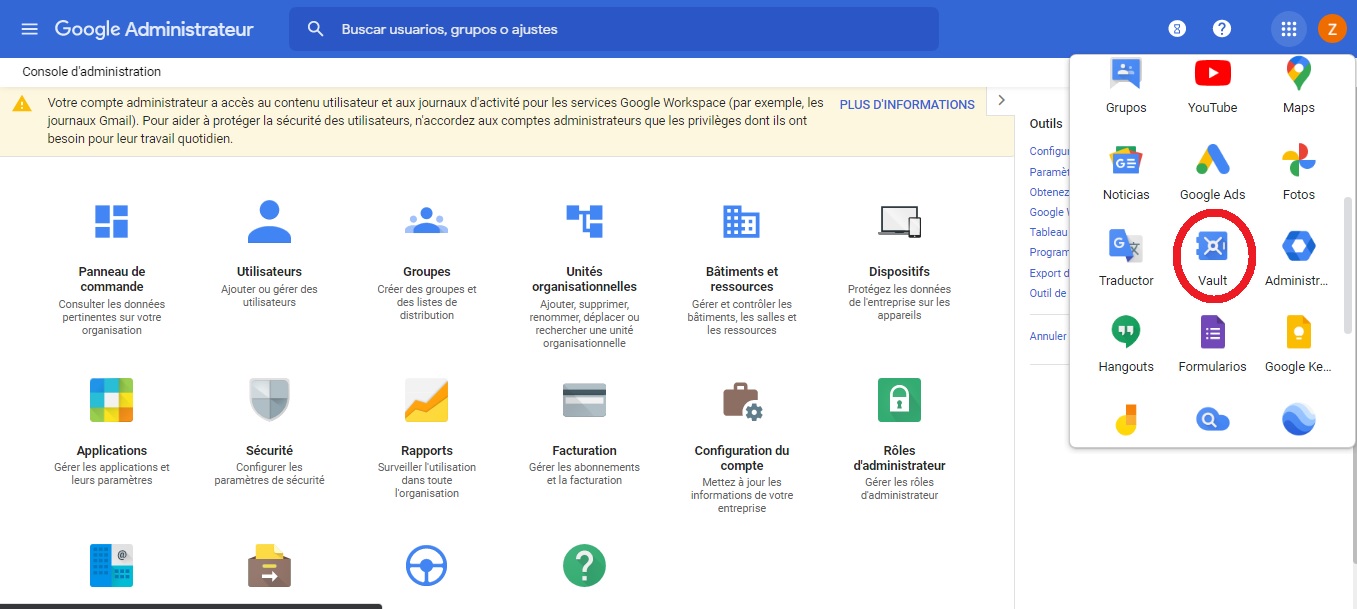Viewport: 1357px width, 609px height.
Task: Open the main hamburger menu
Action: [30, 29]
